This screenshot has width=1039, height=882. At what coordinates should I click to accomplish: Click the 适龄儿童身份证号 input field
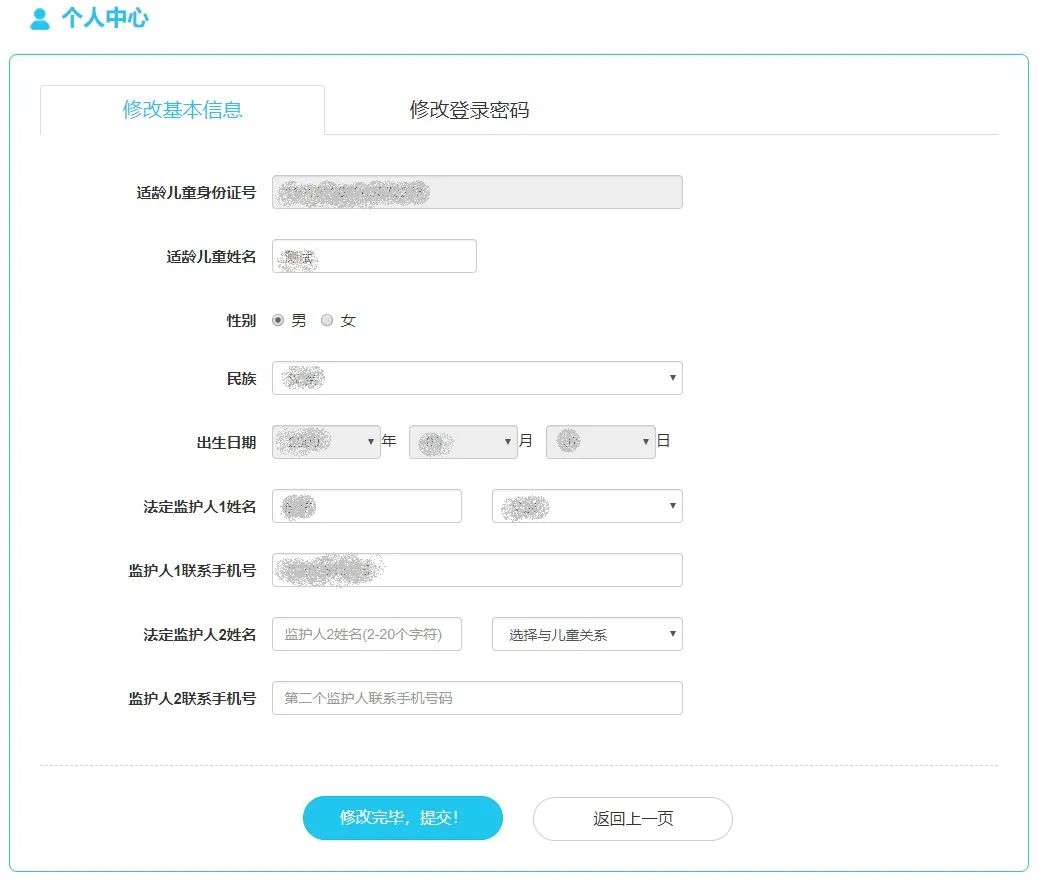coord(477,192)
